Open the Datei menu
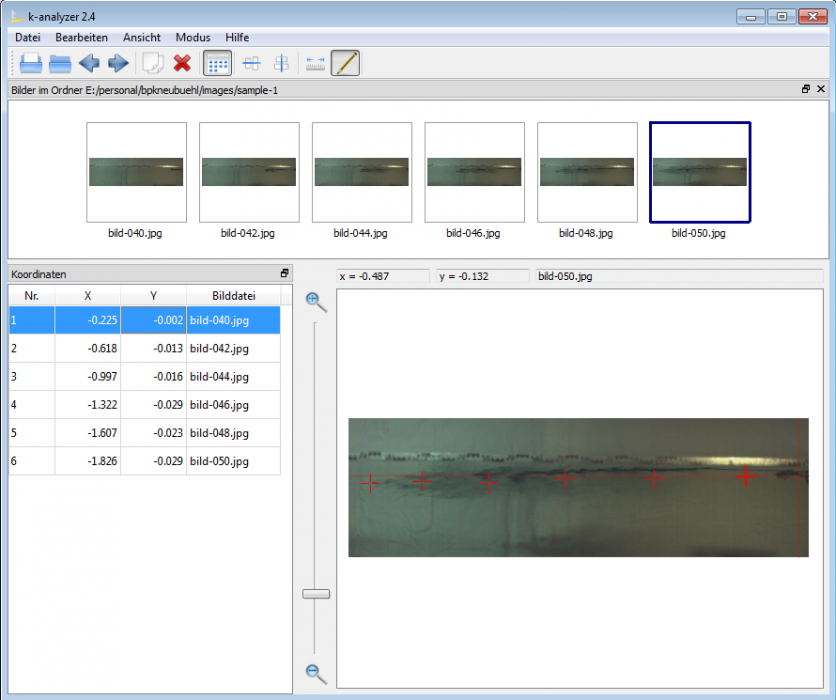The image size is (836, 700). tap(28, 37)
